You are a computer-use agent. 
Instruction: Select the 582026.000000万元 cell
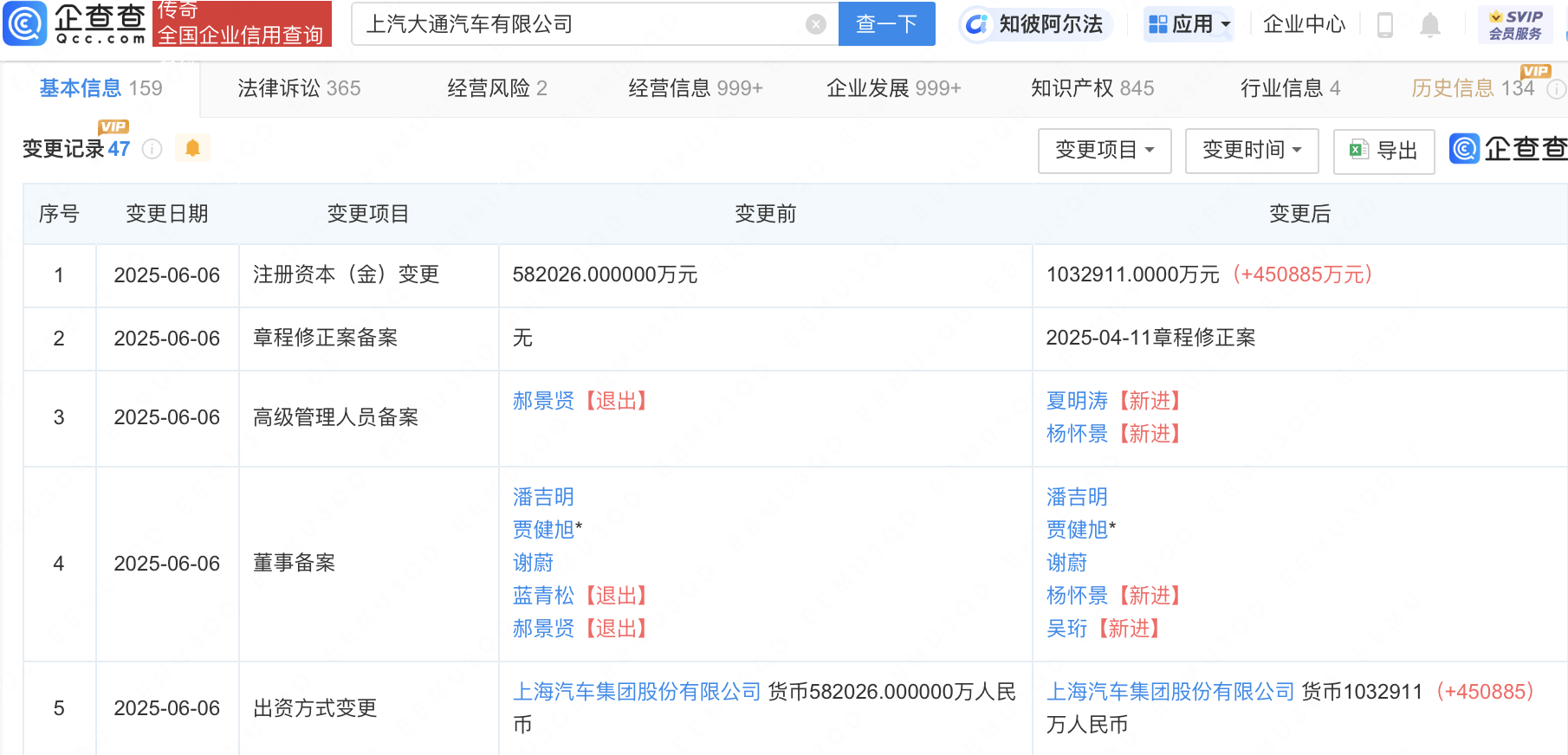(766, 275)
